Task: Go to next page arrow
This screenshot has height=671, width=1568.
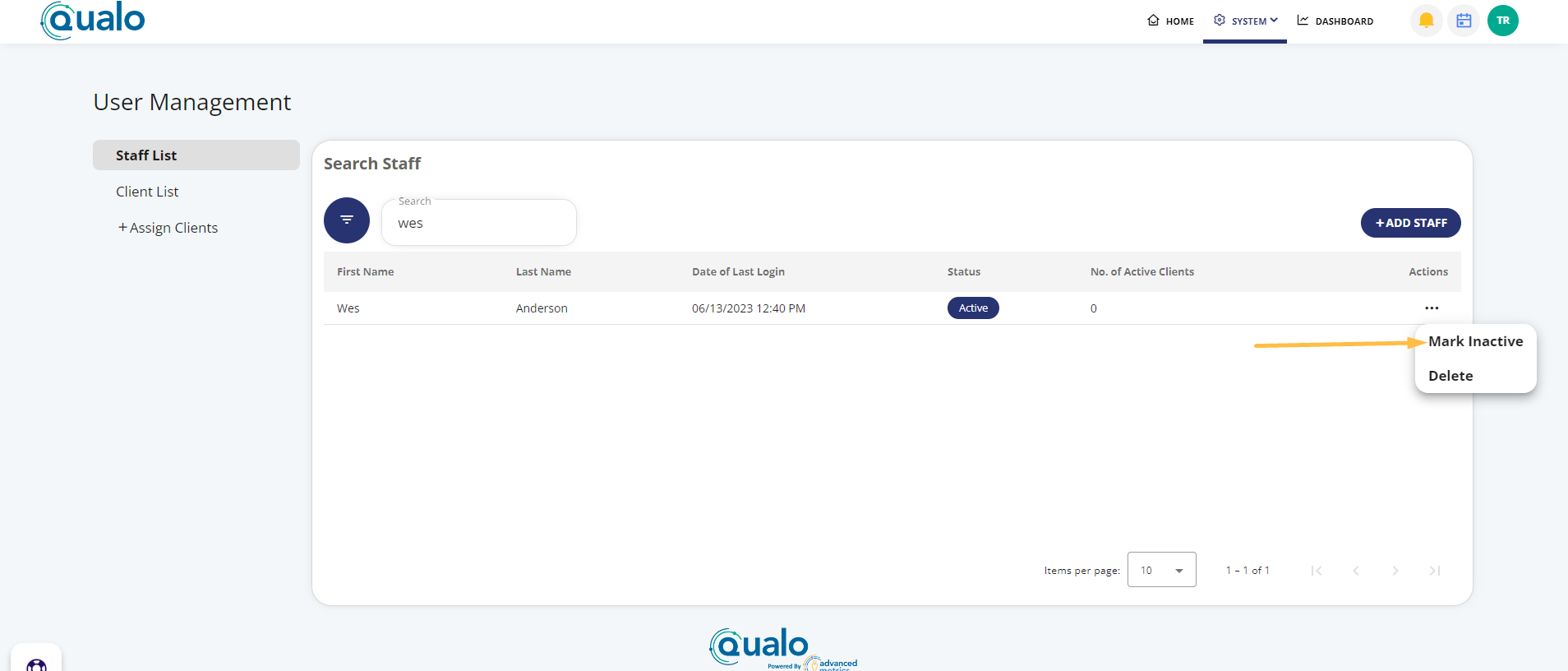Action: [1395, 571]
